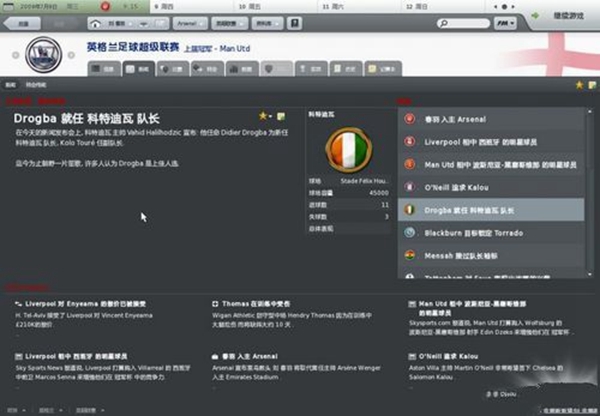Viewport: 600px width, 416px height.
Task: Open the '入主 Arsenal' item in the news list
Action: click(491, 119)
